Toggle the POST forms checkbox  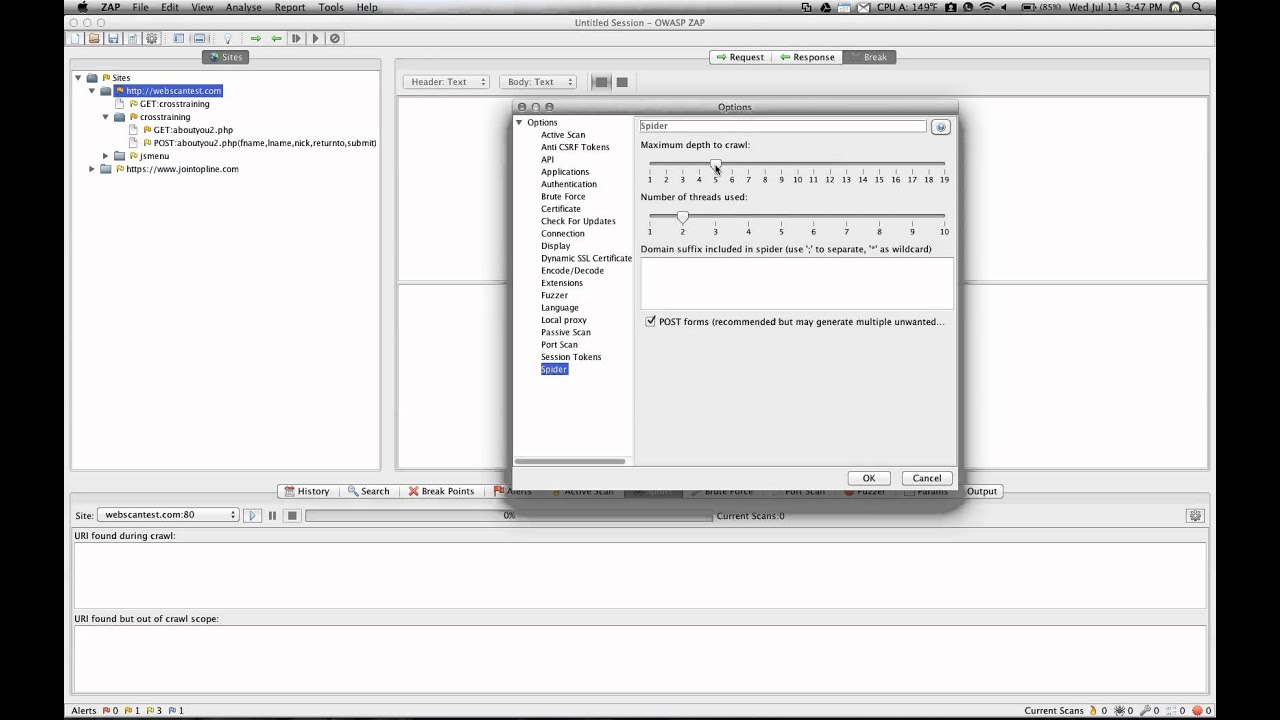pos(651,322)
